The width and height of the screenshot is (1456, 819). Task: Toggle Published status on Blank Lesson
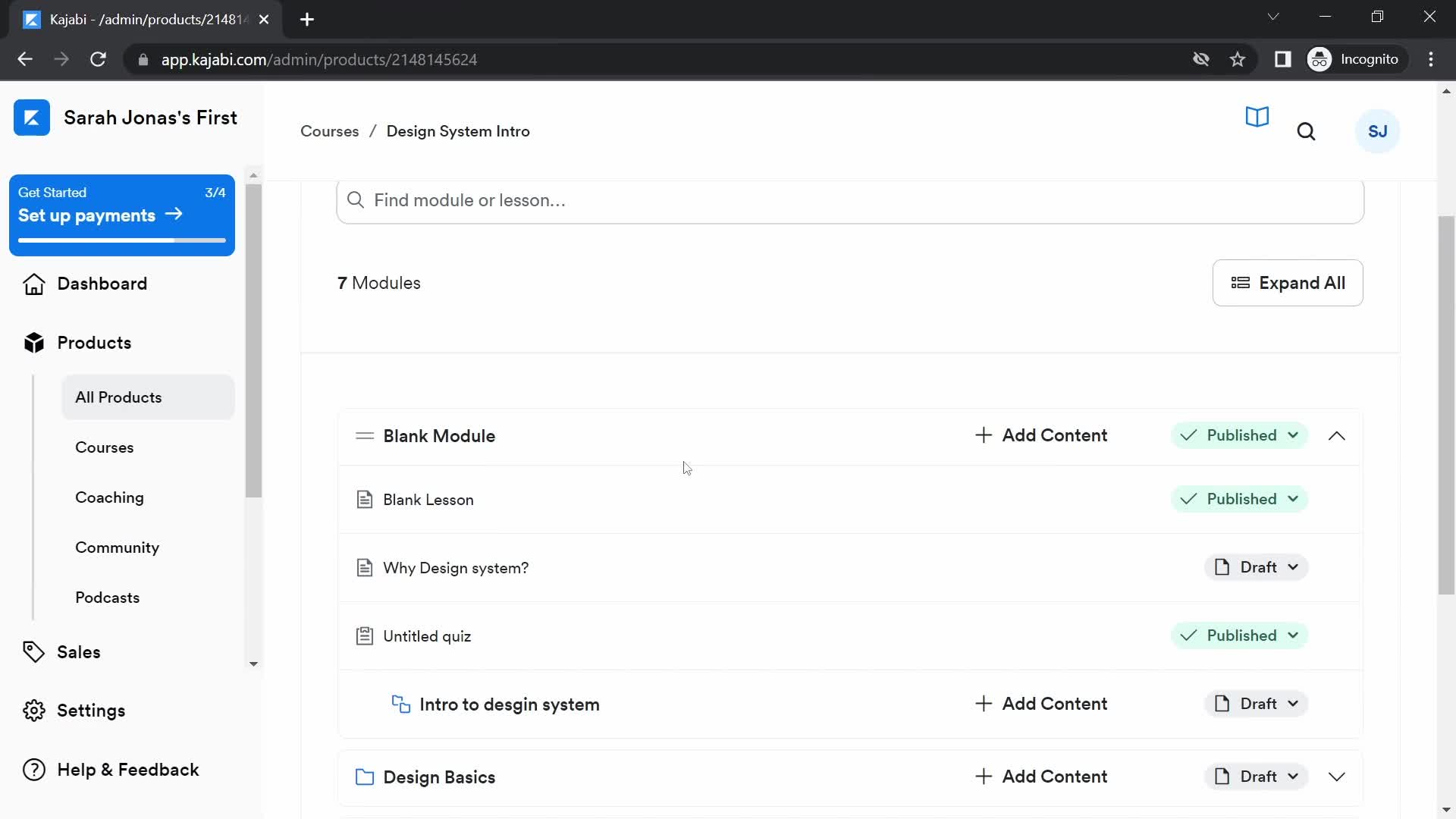1240,499
